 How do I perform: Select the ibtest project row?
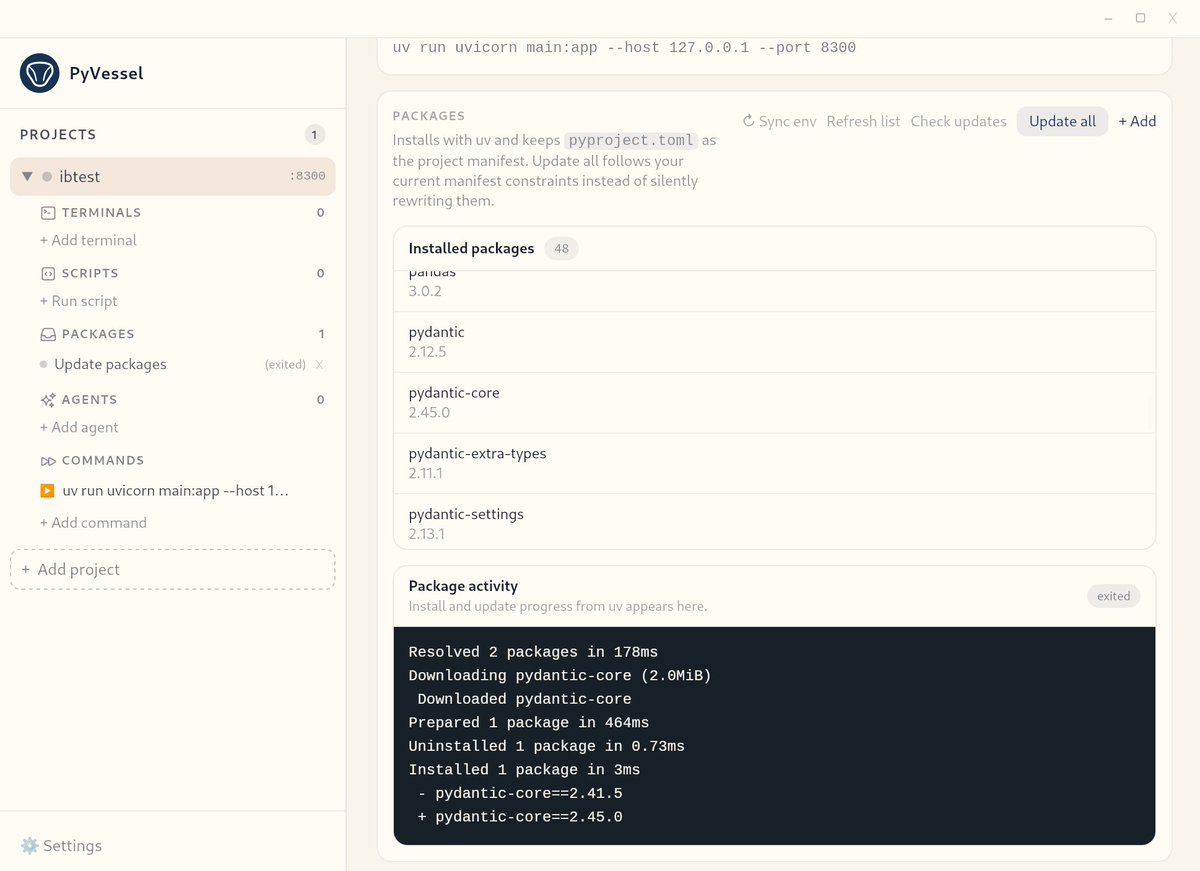173,176
